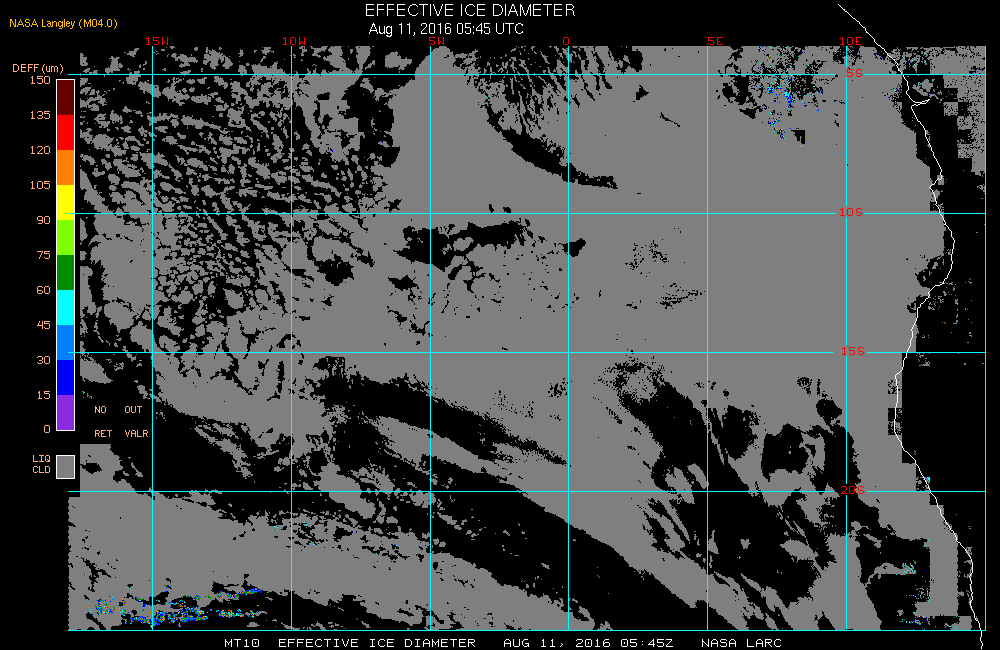Click the 'OUT VALR' legend label

(x=136, y=422)
